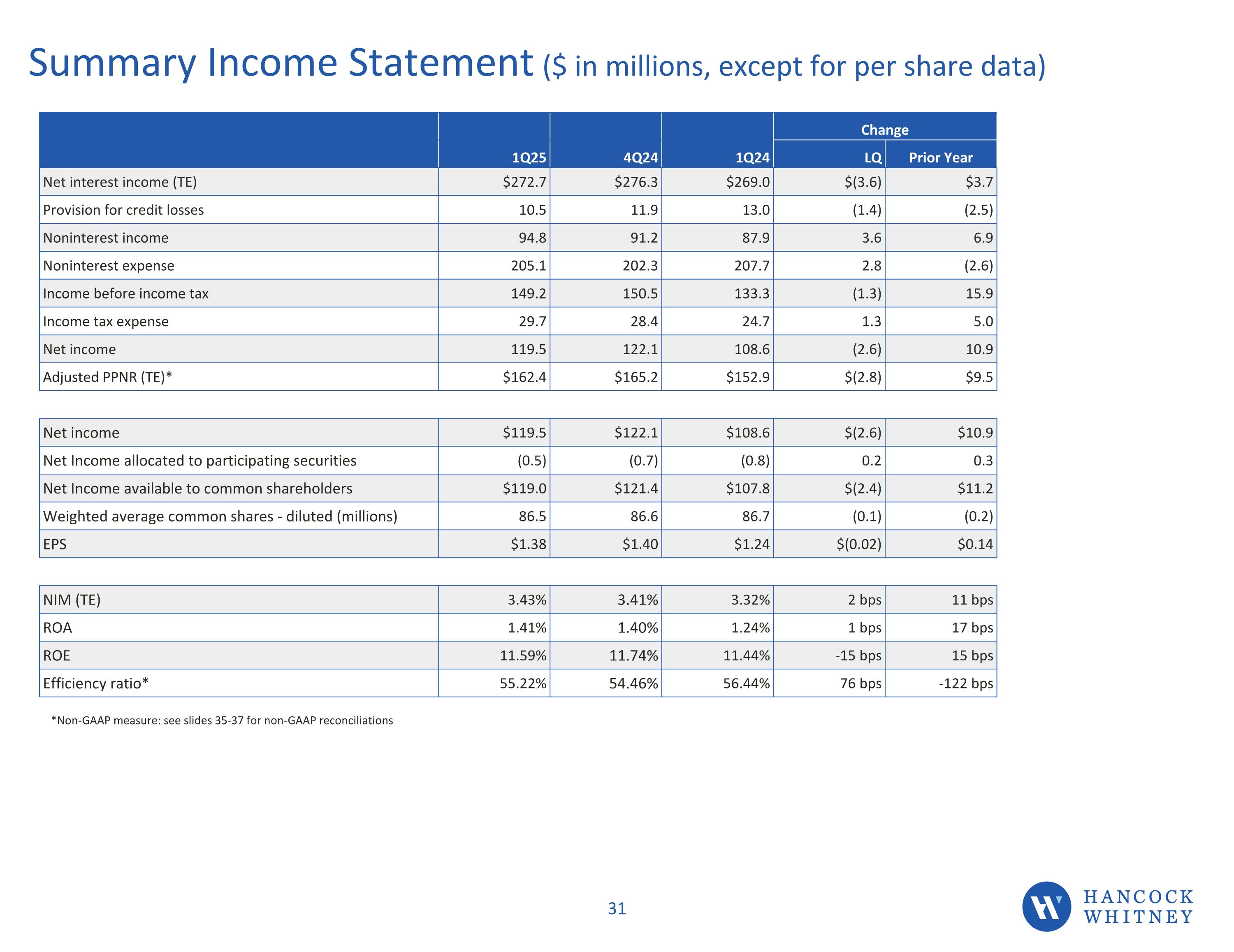Viewport: 1234px width, 952px height.
Task: Click the ROE prior year 15 bps cell
Action: click(x=972, y=656)
